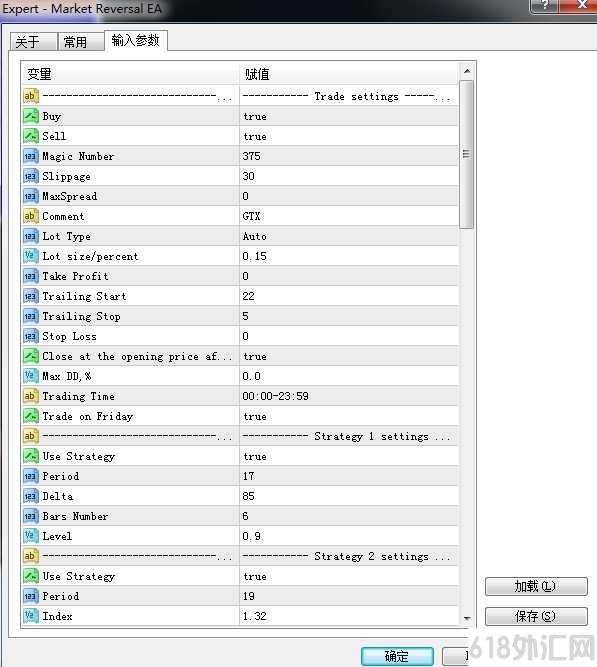Click the 保存 (S) button
The image size is (597, 667).
click(x=536, y=616)
